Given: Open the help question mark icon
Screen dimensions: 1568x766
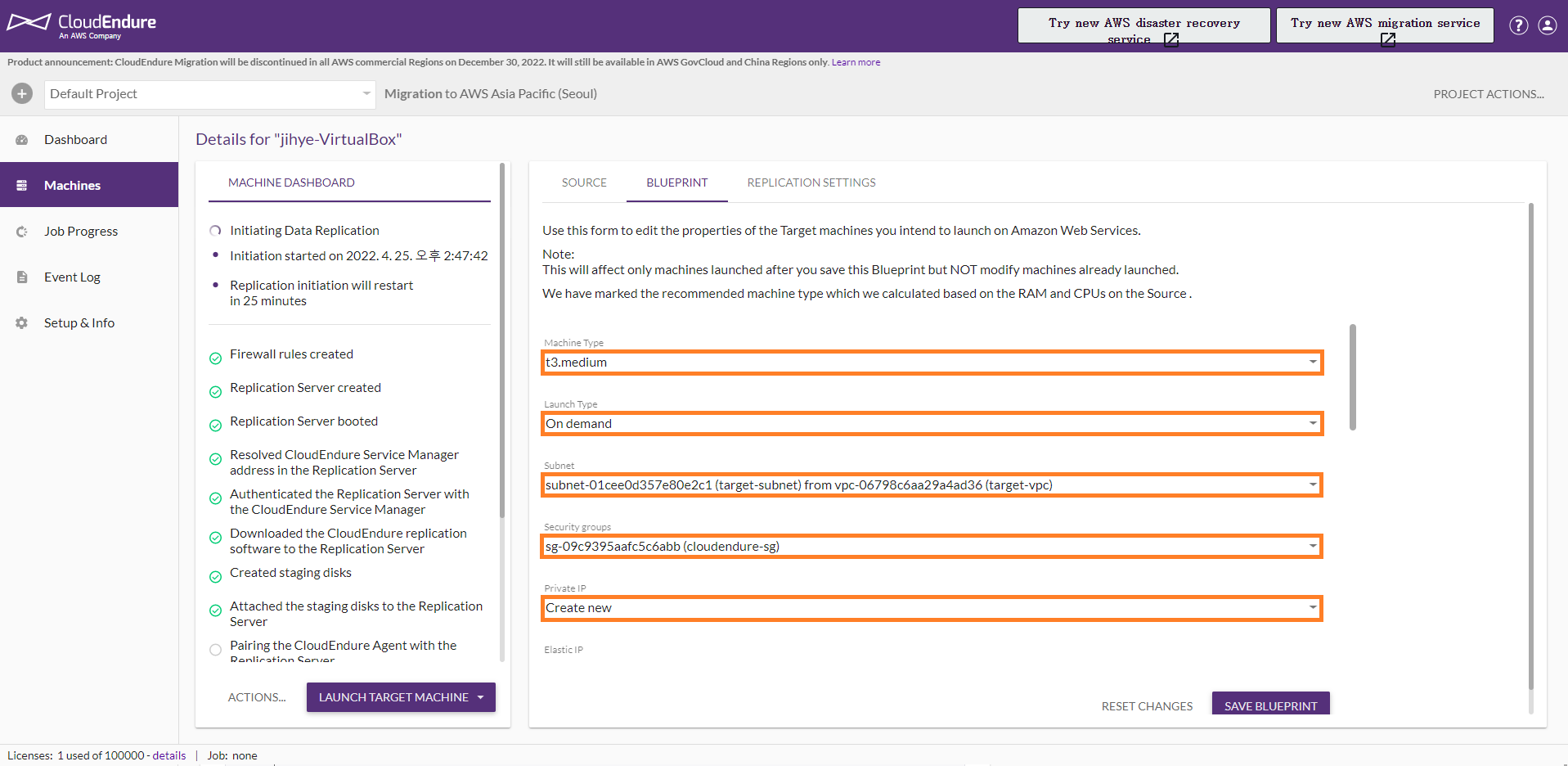Looking at the screenshot, I should (1519, 25).
